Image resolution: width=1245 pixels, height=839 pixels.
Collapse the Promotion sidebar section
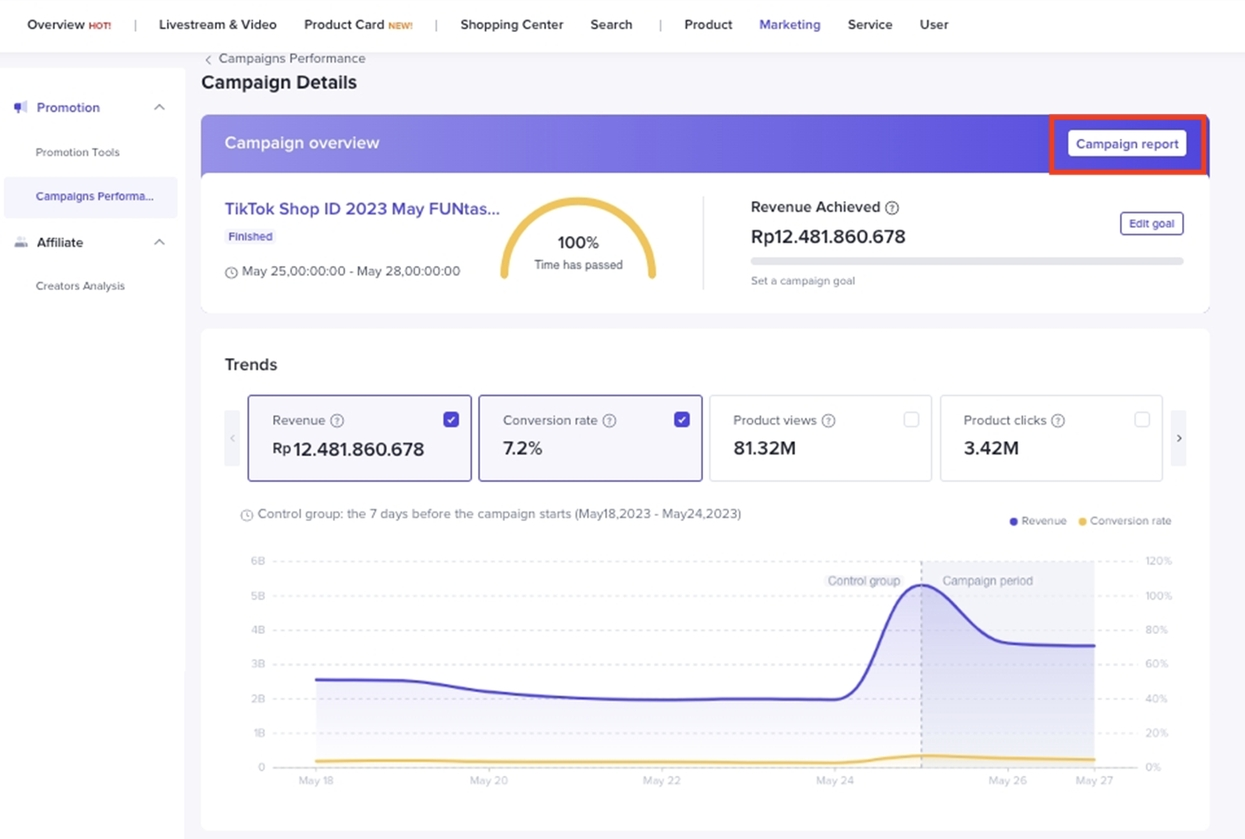click(x=159, y=107)
